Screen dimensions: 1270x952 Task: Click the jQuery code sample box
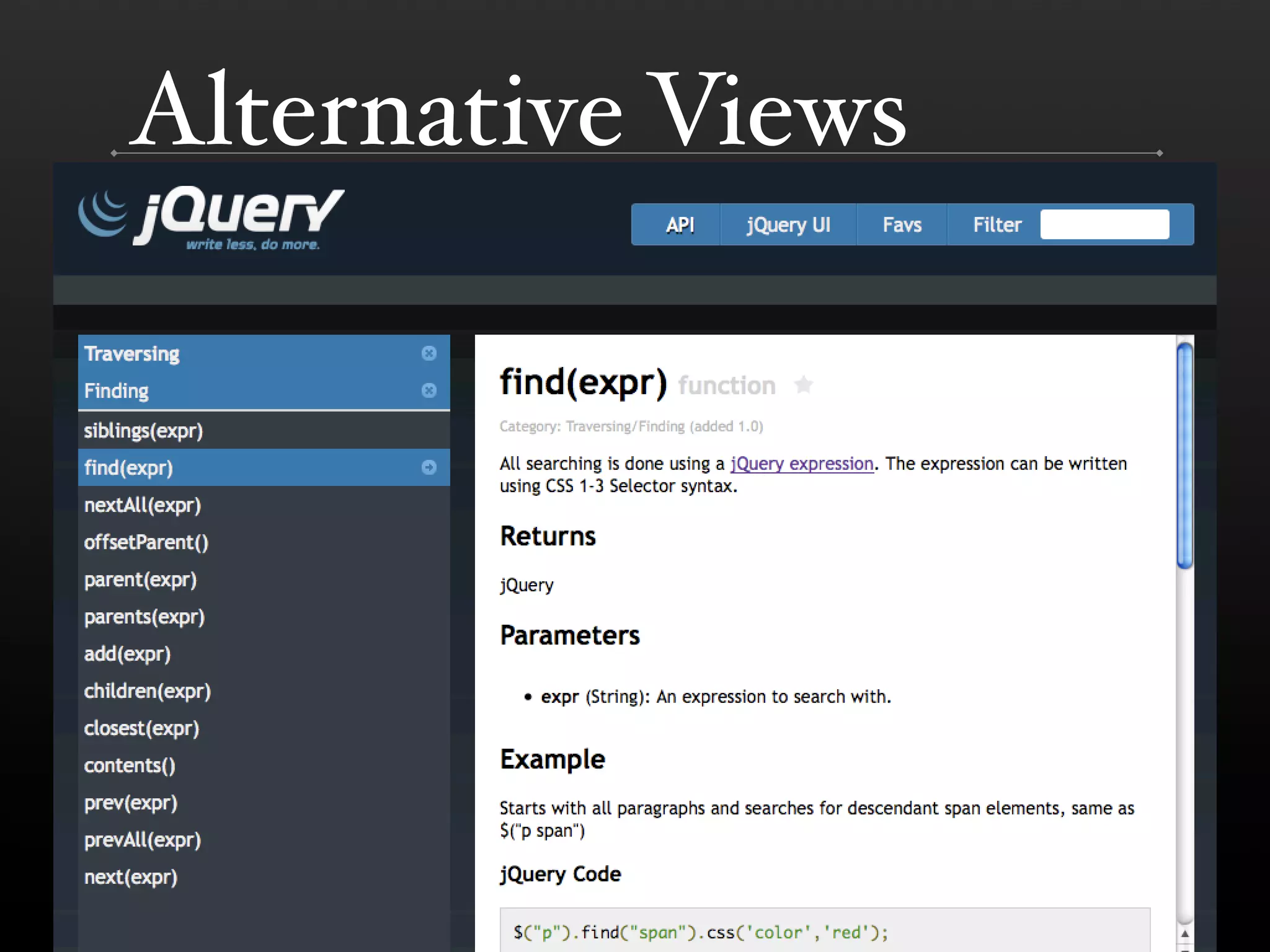tap(825, 930)
